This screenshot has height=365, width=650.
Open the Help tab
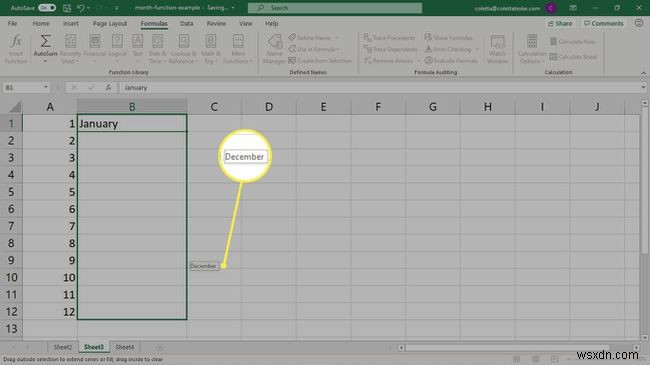(272, 24)
